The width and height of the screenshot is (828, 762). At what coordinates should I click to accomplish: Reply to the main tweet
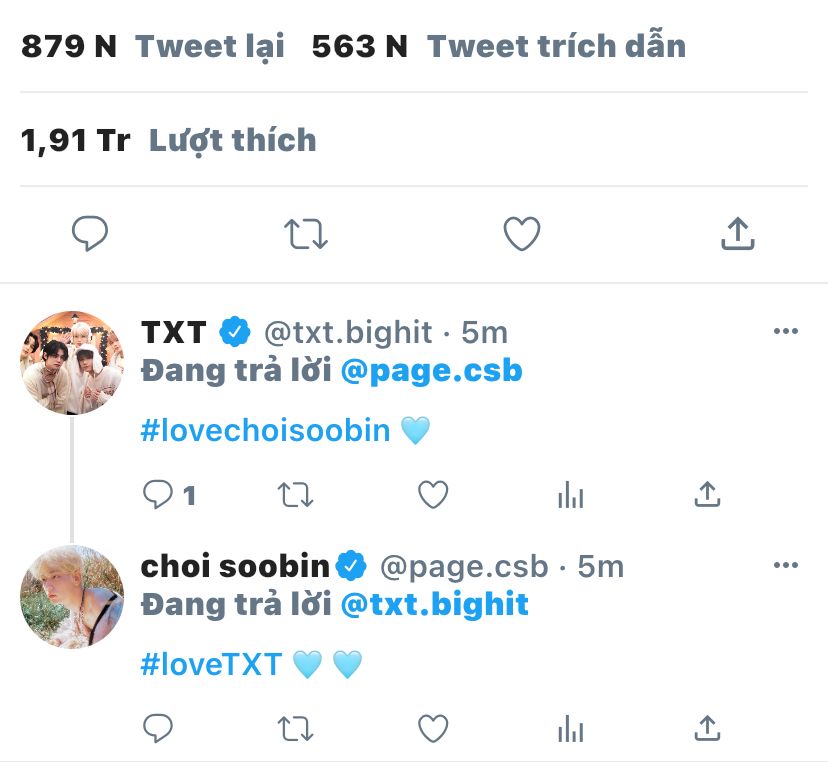click(x=90, y=234)
